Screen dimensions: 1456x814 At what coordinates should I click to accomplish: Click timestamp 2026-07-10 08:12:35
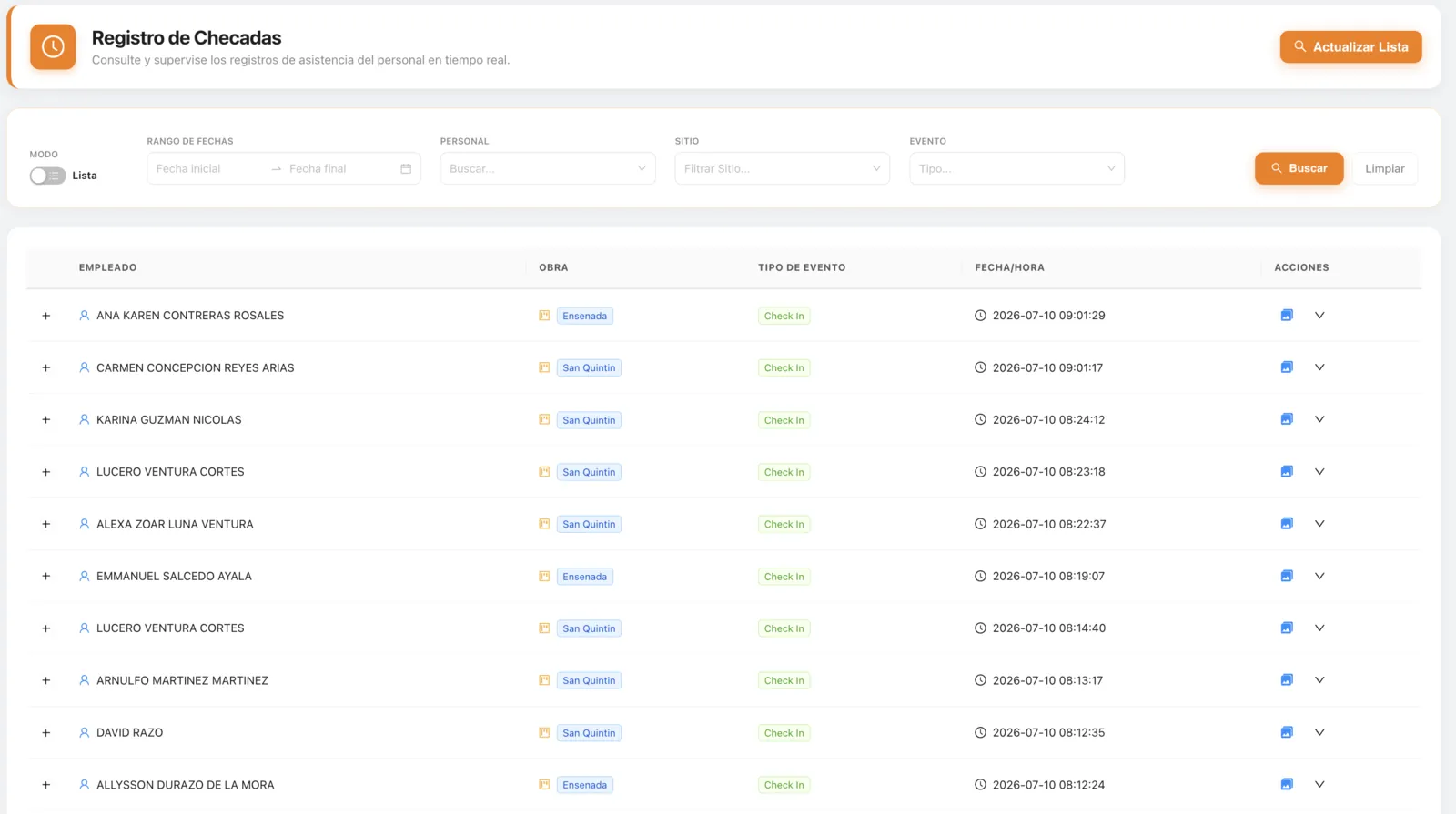1048,732
